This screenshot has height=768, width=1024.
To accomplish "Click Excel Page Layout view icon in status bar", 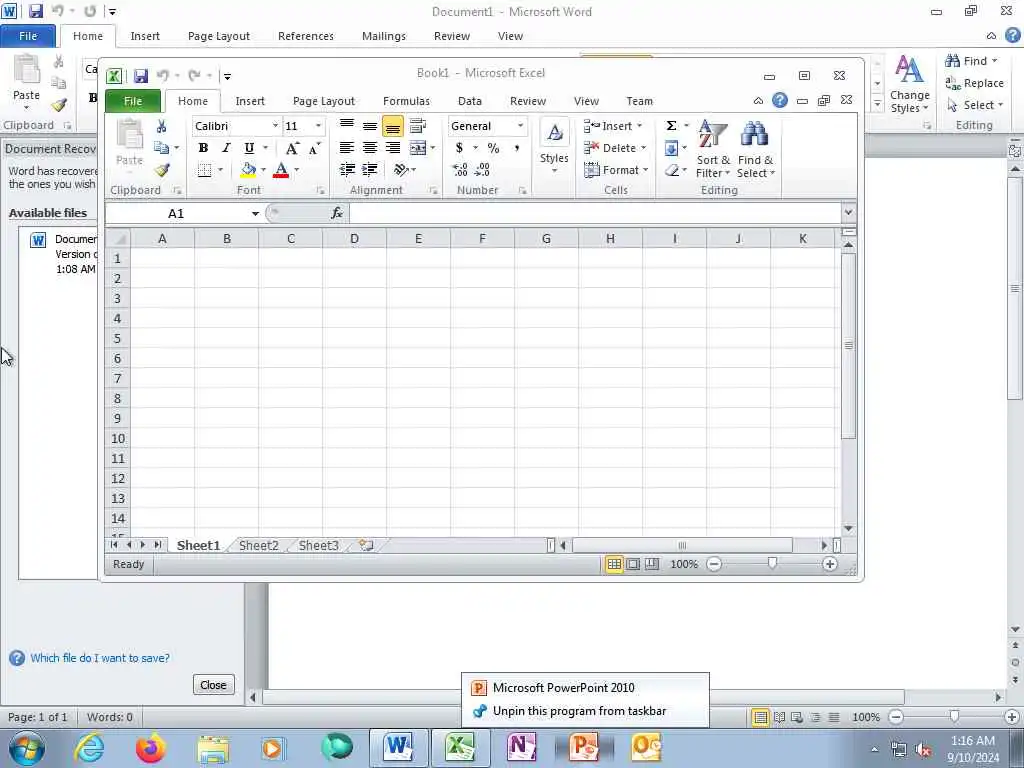I will click(x=633, y=564).
